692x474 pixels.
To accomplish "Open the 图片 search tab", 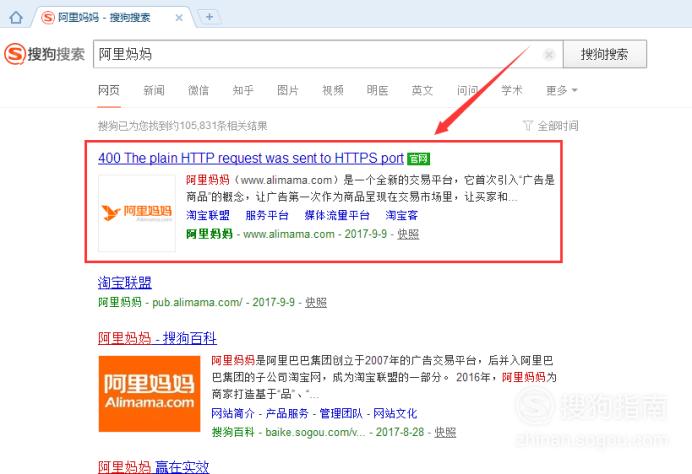I will pos(288,90).
